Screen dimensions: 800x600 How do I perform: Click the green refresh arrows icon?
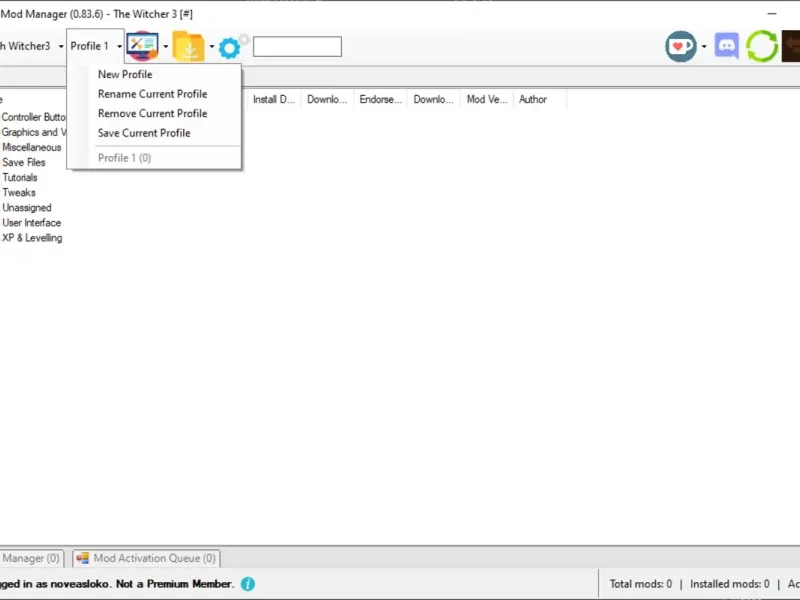pyautogui.click(x=762, y=46)
